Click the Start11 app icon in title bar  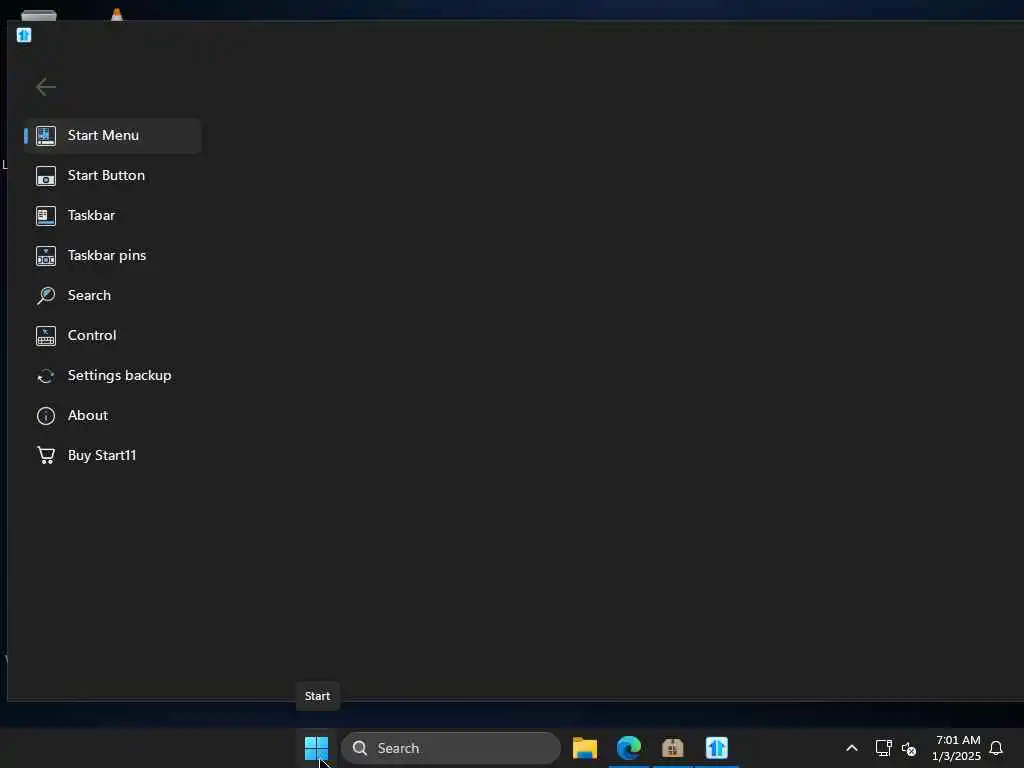tap(24, 35)
